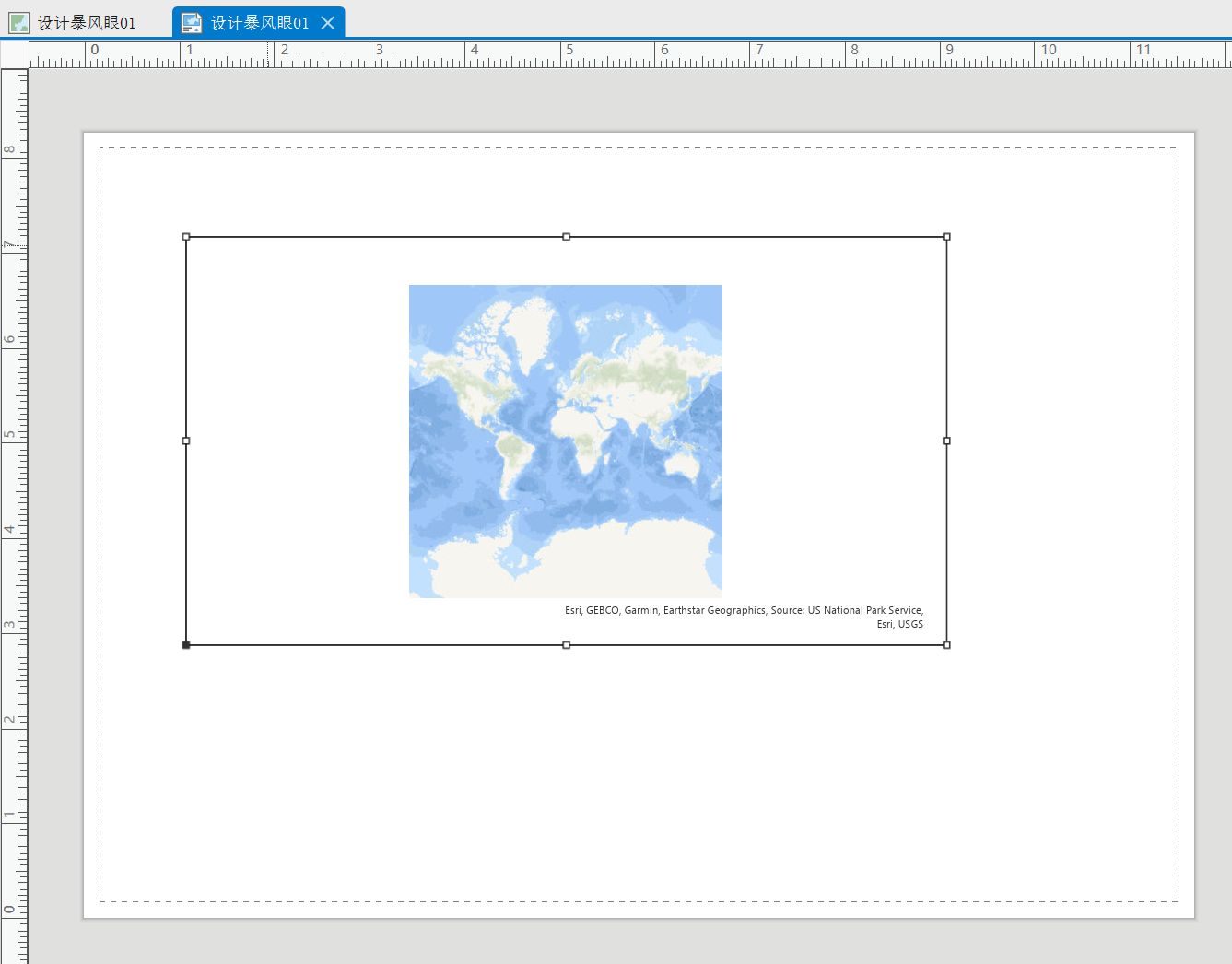Click the layout icon on the active tab
1232x964 pixels.
[x=192, y=23]
